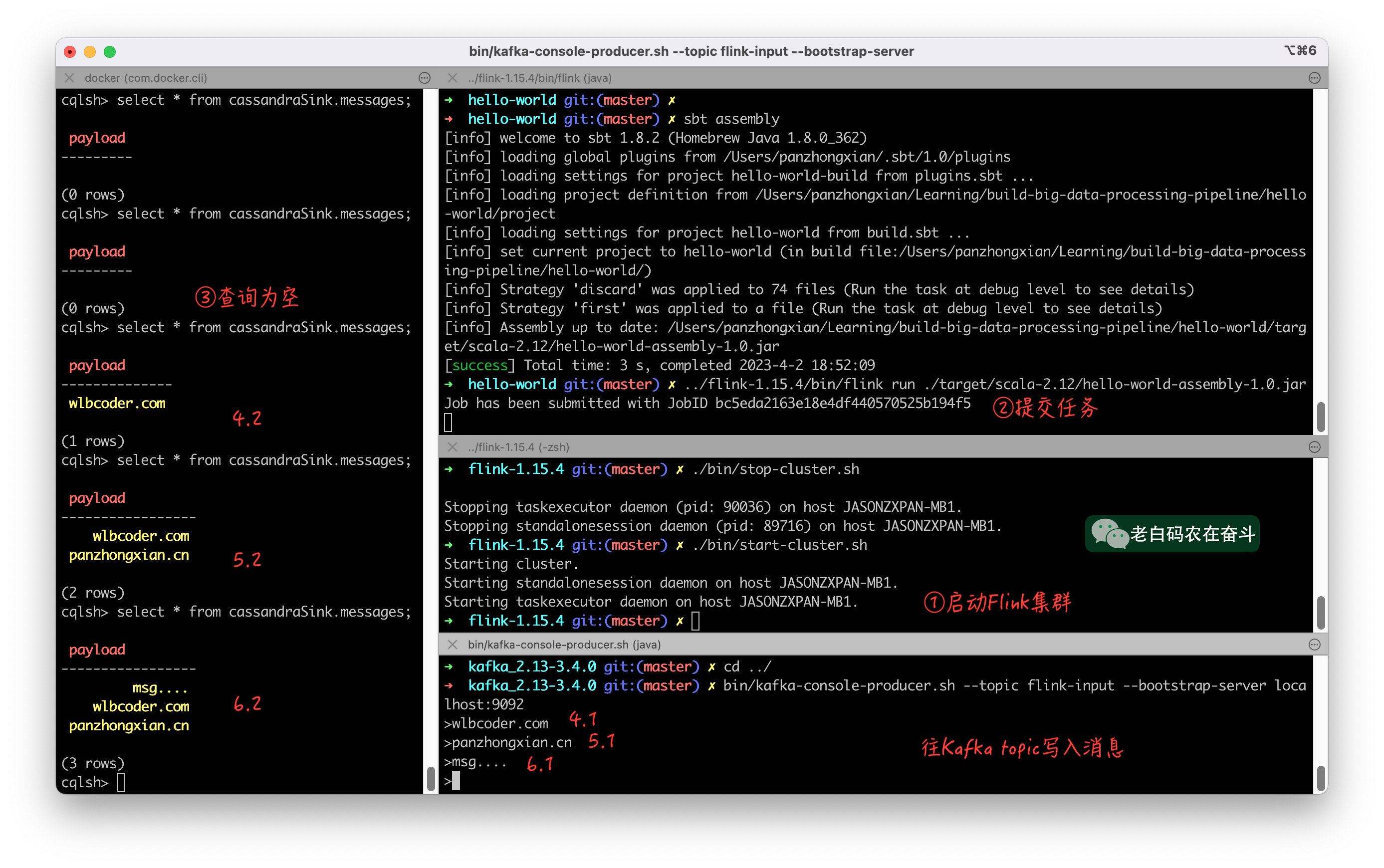1384x868 pixels.
Task: Click the JobID bc5eda2163e18e4df440570525b194f5 text
Action: coord(843,403)
